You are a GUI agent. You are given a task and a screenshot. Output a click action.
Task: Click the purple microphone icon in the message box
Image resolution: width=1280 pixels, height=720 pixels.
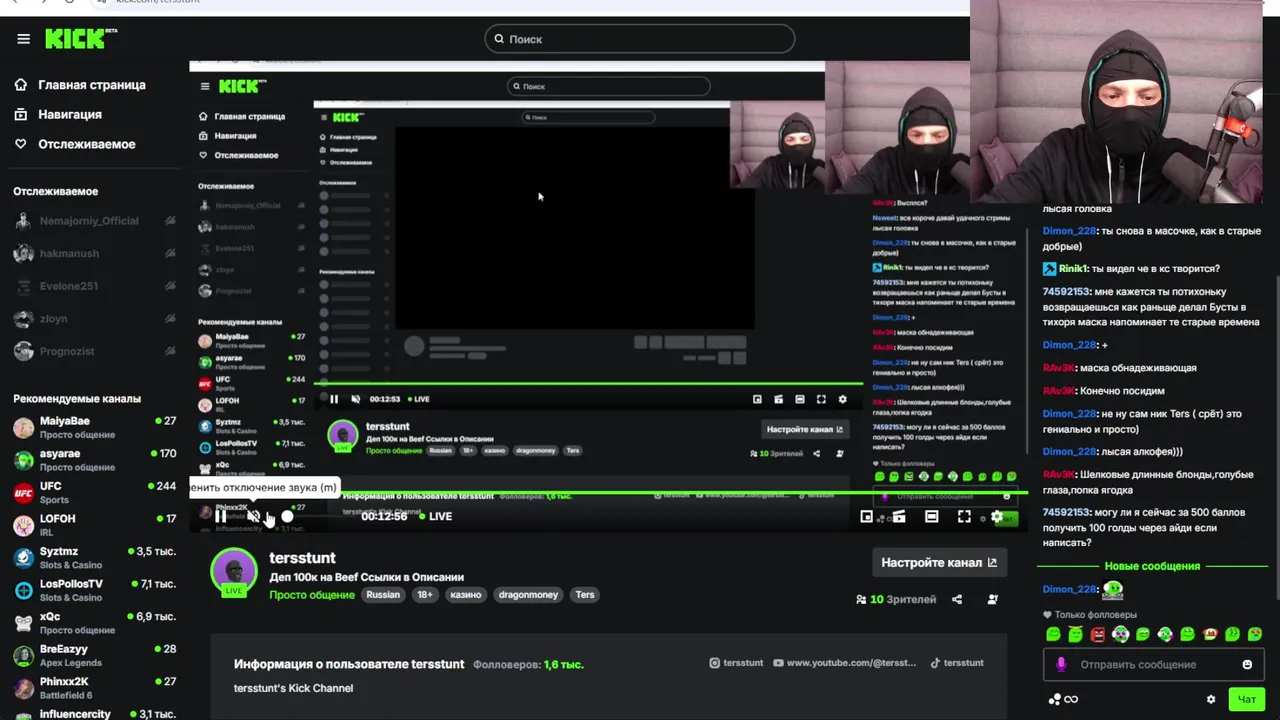click(x=1061, y=664)
